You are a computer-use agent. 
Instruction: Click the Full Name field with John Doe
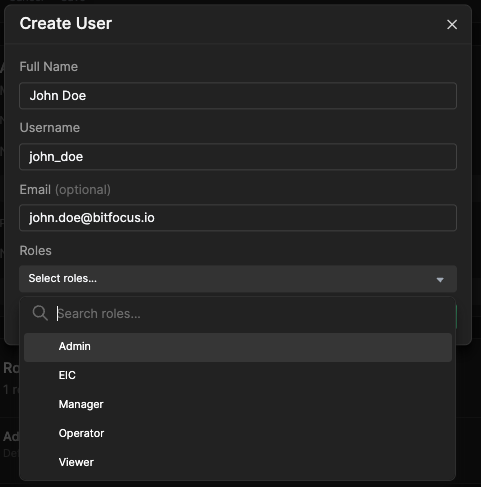tap(238, 96)
